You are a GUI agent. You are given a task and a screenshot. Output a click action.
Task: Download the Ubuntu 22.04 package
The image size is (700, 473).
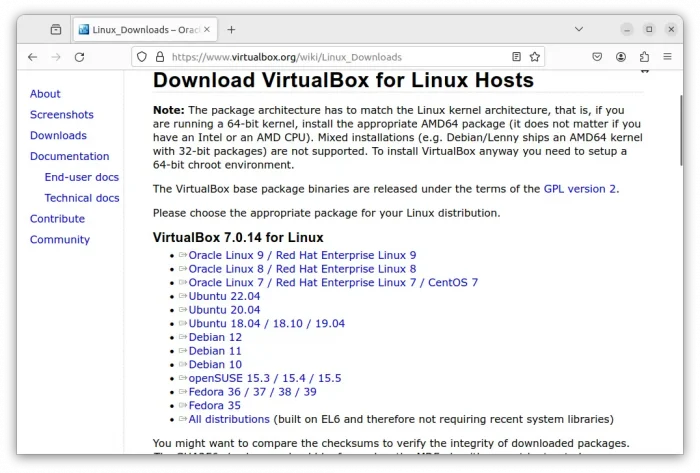tap(224, 296)
